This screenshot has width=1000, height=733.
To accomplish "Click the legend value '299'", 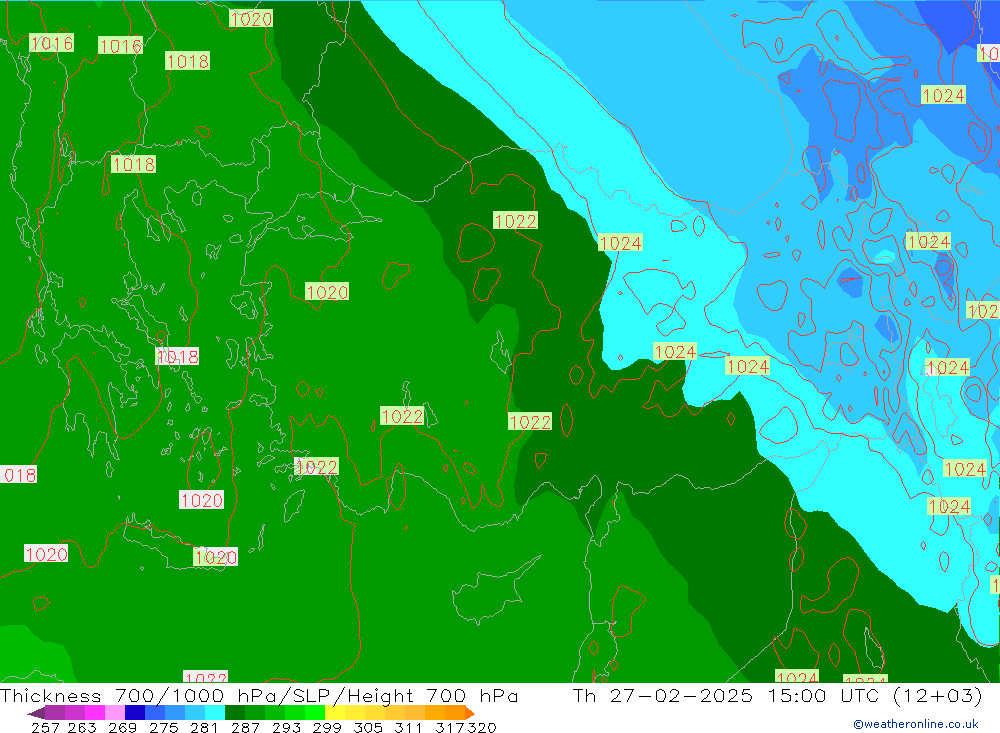I will tap(327, 727).
